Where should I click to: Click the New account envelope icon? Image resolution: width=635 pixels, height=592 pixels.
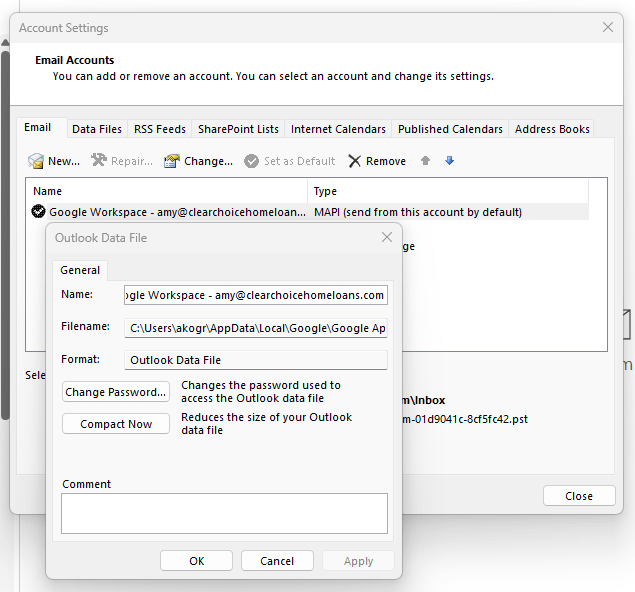point(36,161)
